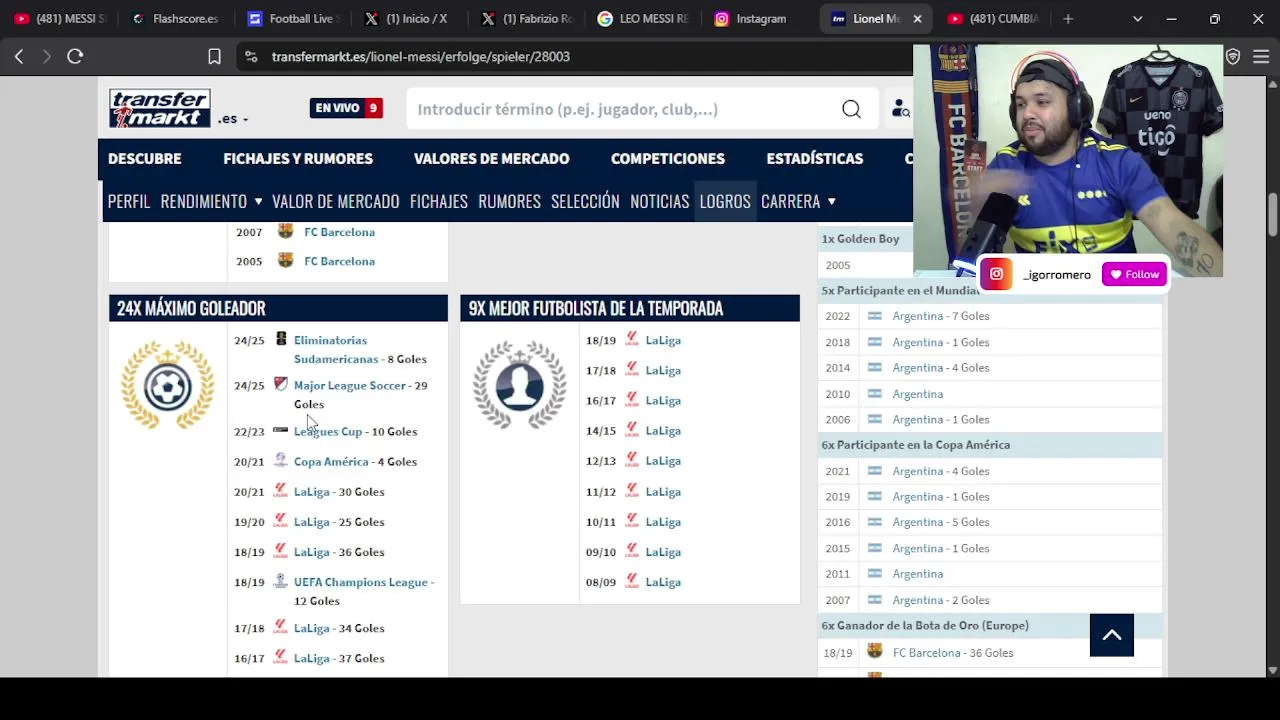
Task: Click the Transfermarkt logo
Action: click(x=160, y=109)
